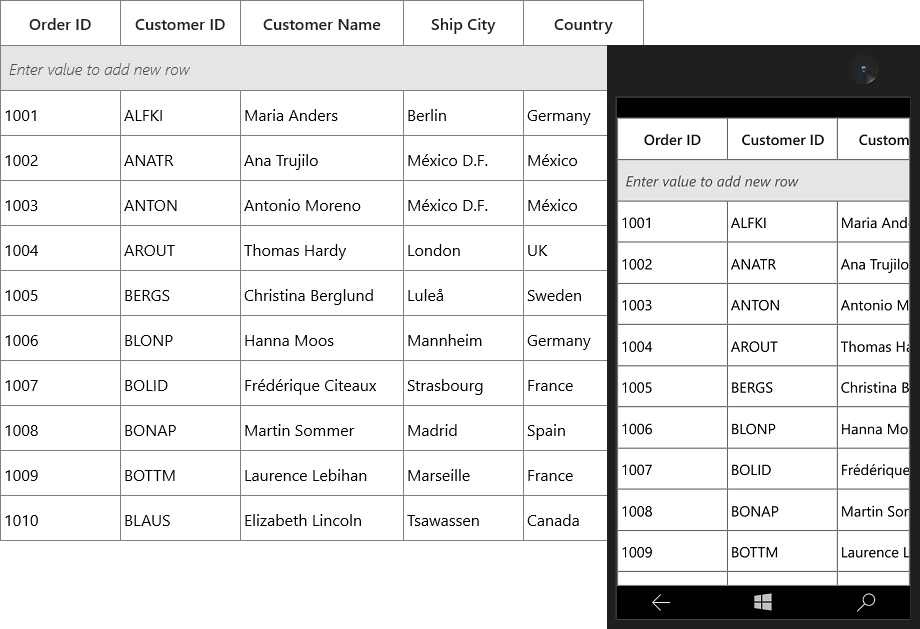
Task: Click the Frédérique Citeaux cell in the desktop grid
Action: pyautogui.click(x=322, y=385)
